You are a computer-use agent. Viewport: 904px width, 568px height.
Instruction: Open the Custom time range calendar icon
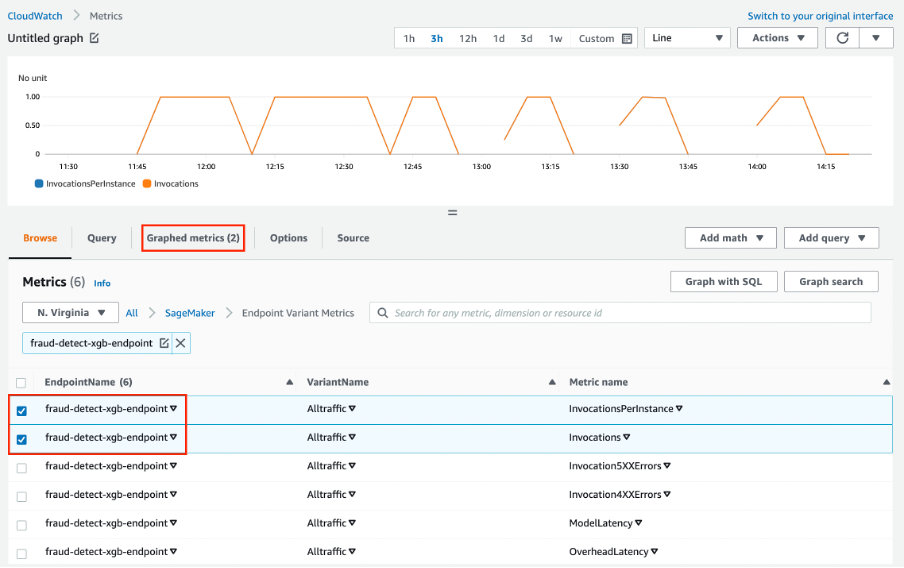(627, 39)
